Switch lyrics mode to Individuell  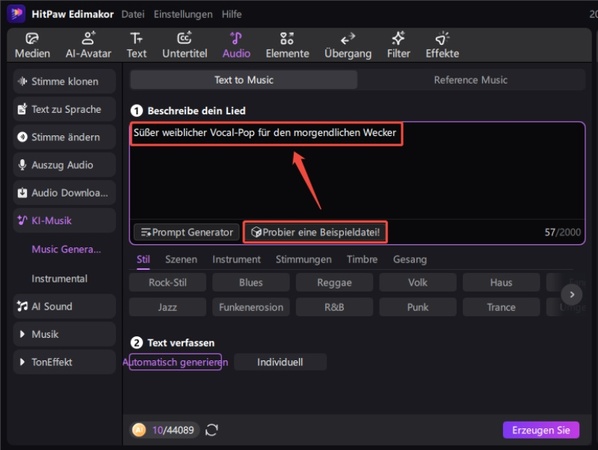coord(280,362)
